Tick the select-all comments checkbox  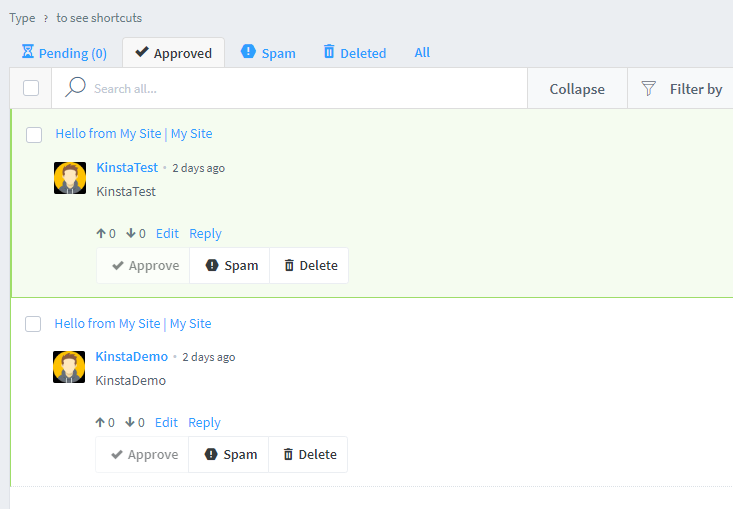pyautogui.click(x=31, y=88)
